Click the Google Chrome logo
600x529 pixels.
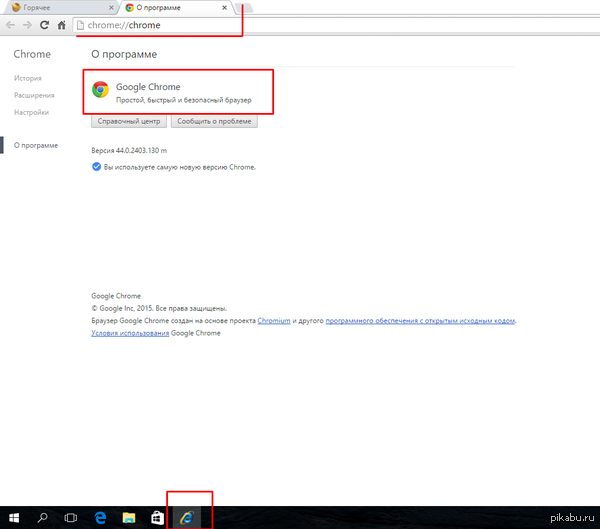100,90
